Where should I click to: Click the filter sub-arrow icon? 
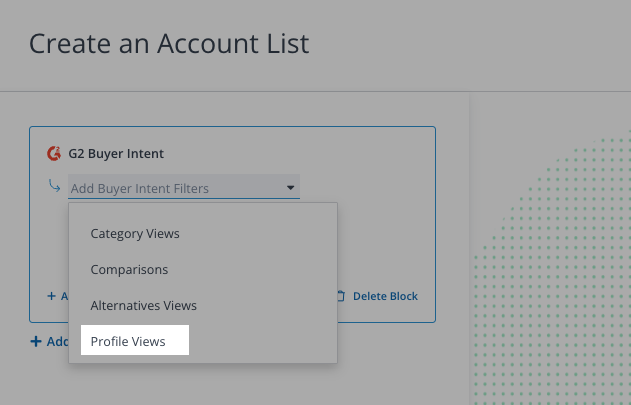pos(54,186)
